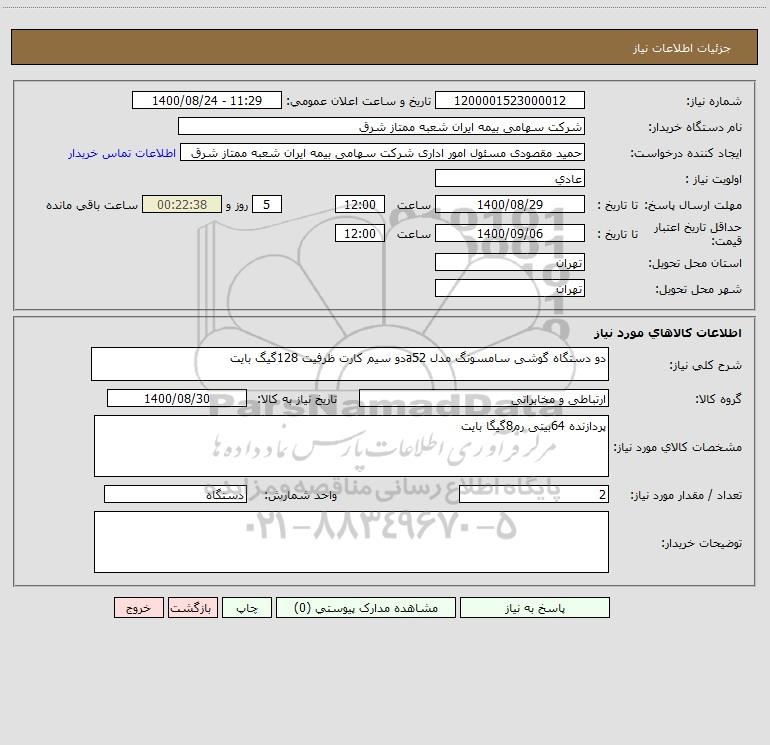This screenshot has width=770, height=745.
Task: Click item specifications text area
Action: pyautogui.click(x=351, y=446)
